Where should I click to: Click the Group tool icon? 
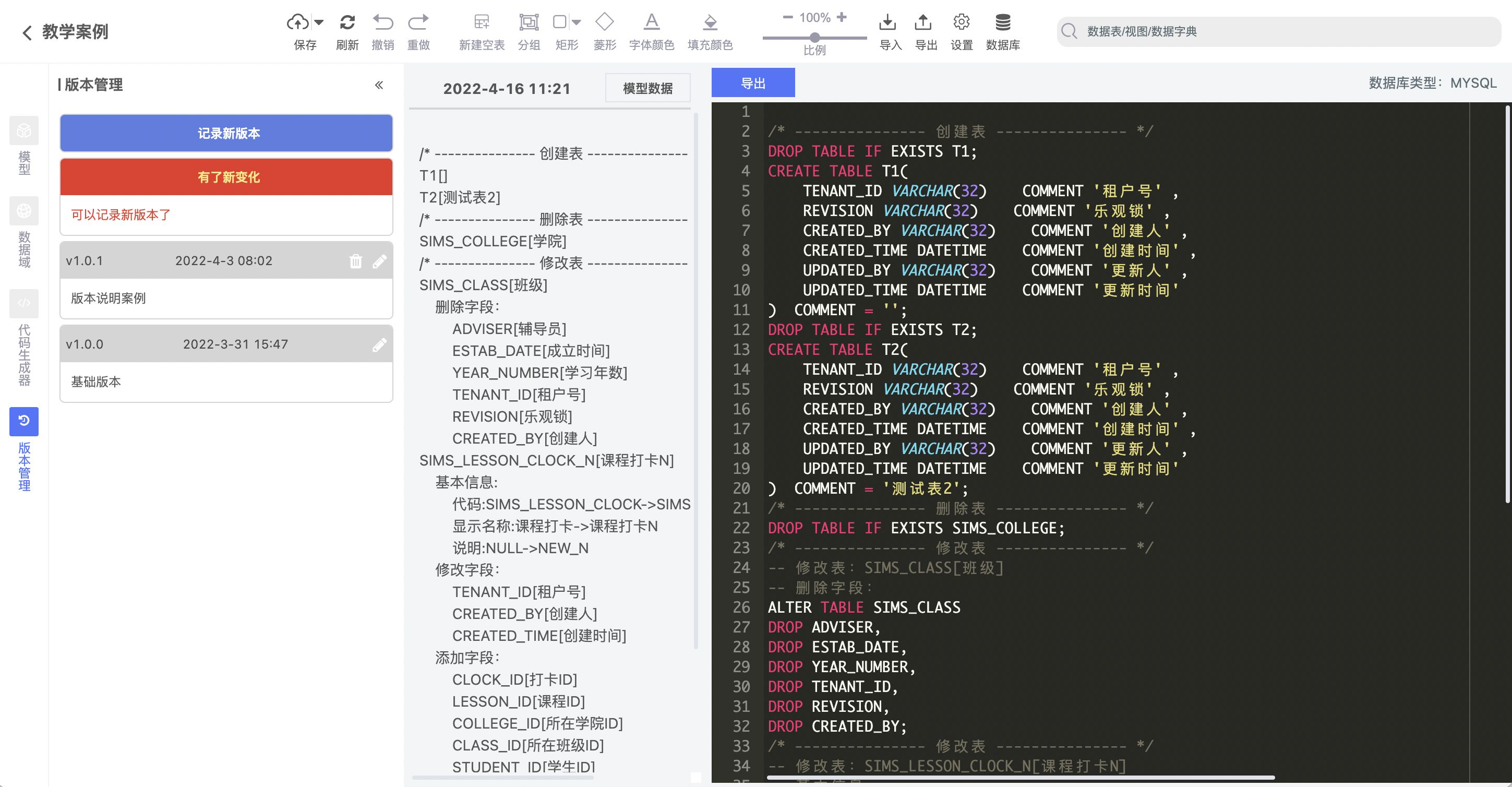529,23
